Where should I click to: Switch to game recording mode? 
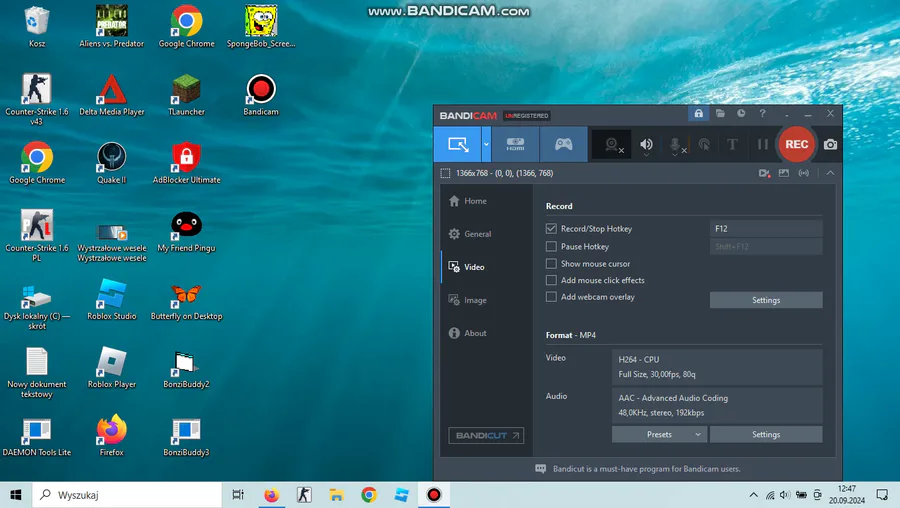click(x=563, y=144)
